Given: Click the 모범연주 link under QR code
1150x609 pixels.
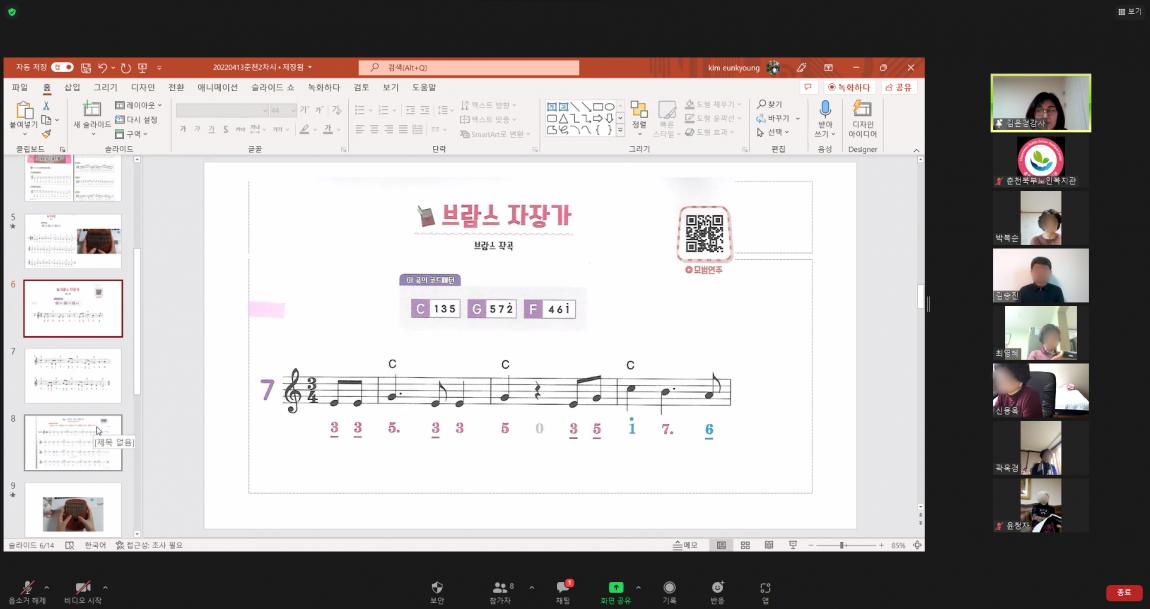Looking at the screenshot, I should point(703,270).
